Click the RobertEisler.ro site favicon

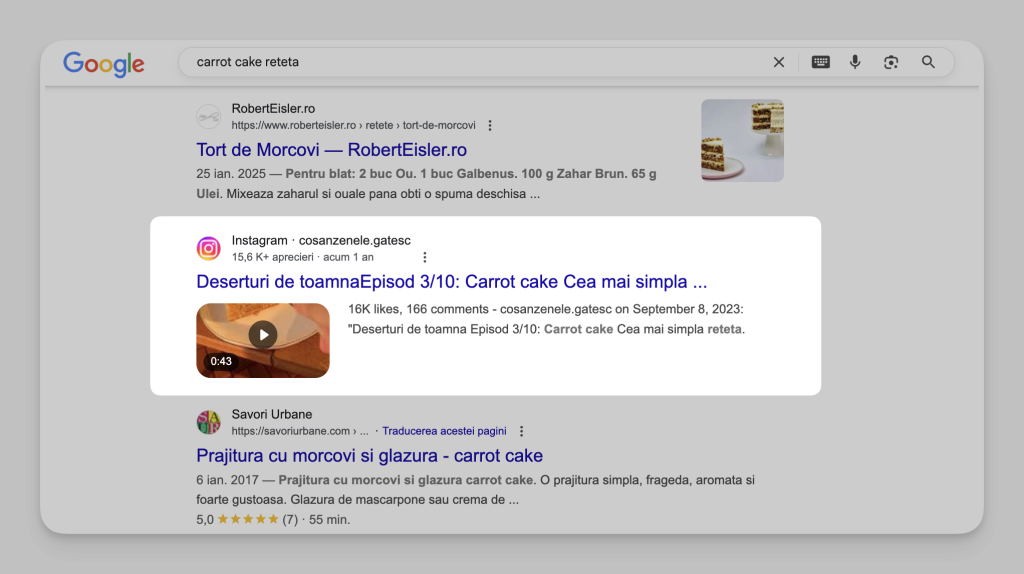point(208,116)
